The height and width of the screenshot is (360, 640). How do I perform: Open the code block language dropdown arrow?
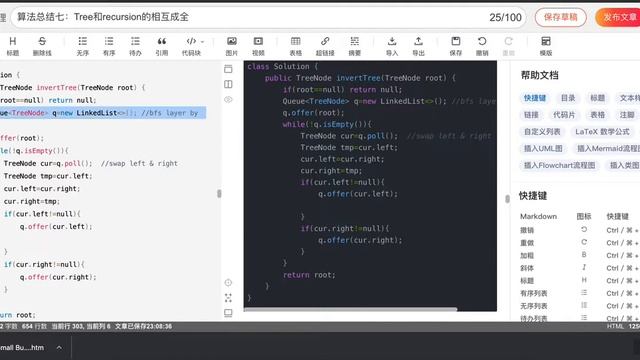pyautogui.click(x=202, y=42)
